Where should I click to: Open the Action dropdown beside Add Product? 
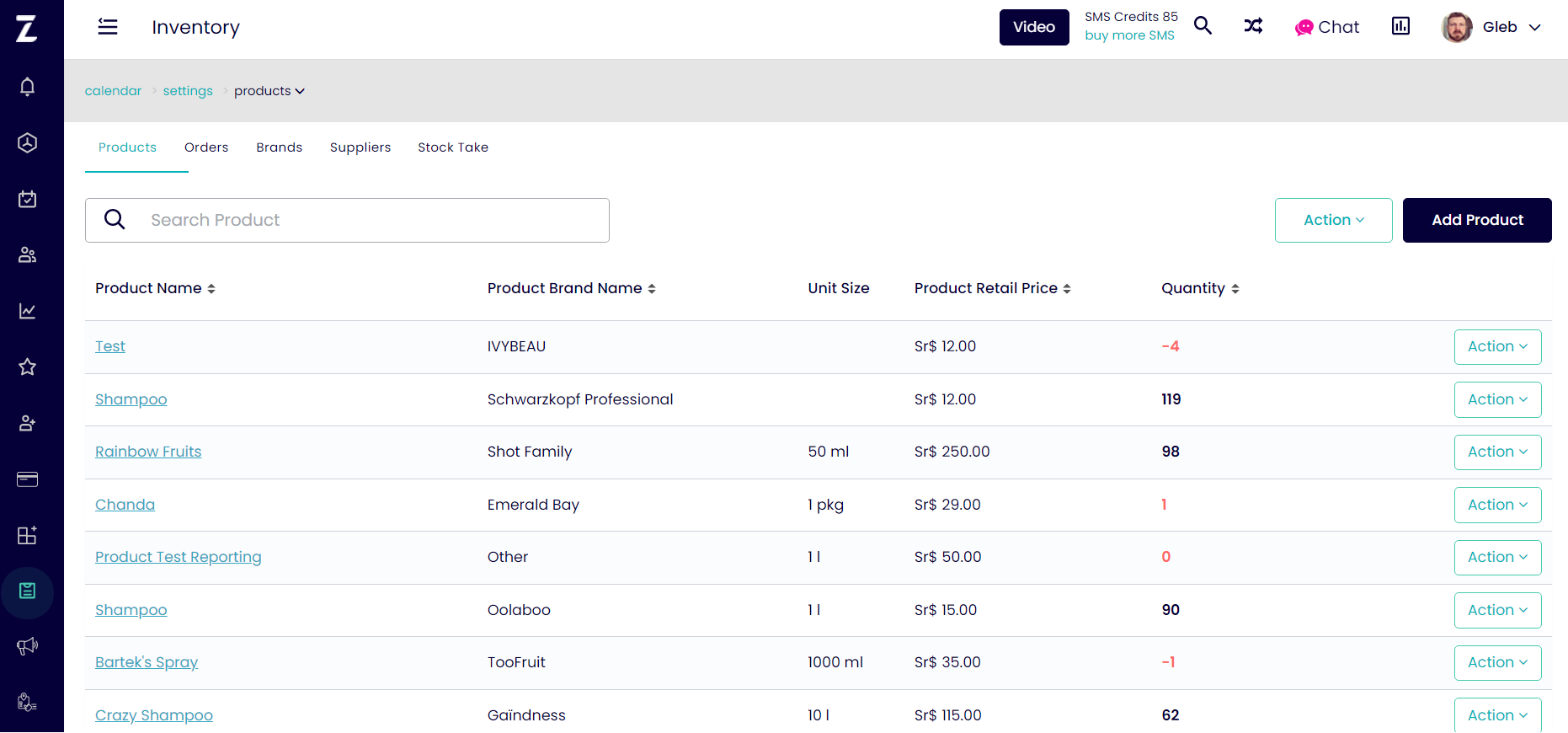(1333, 220)
